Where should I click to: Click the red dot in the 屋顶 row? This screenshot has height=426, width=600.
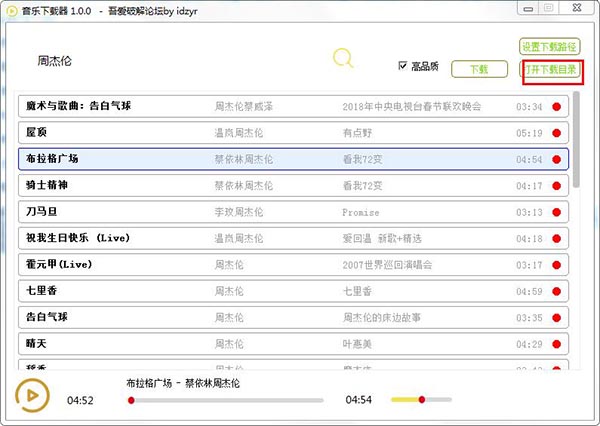[556, 133]
